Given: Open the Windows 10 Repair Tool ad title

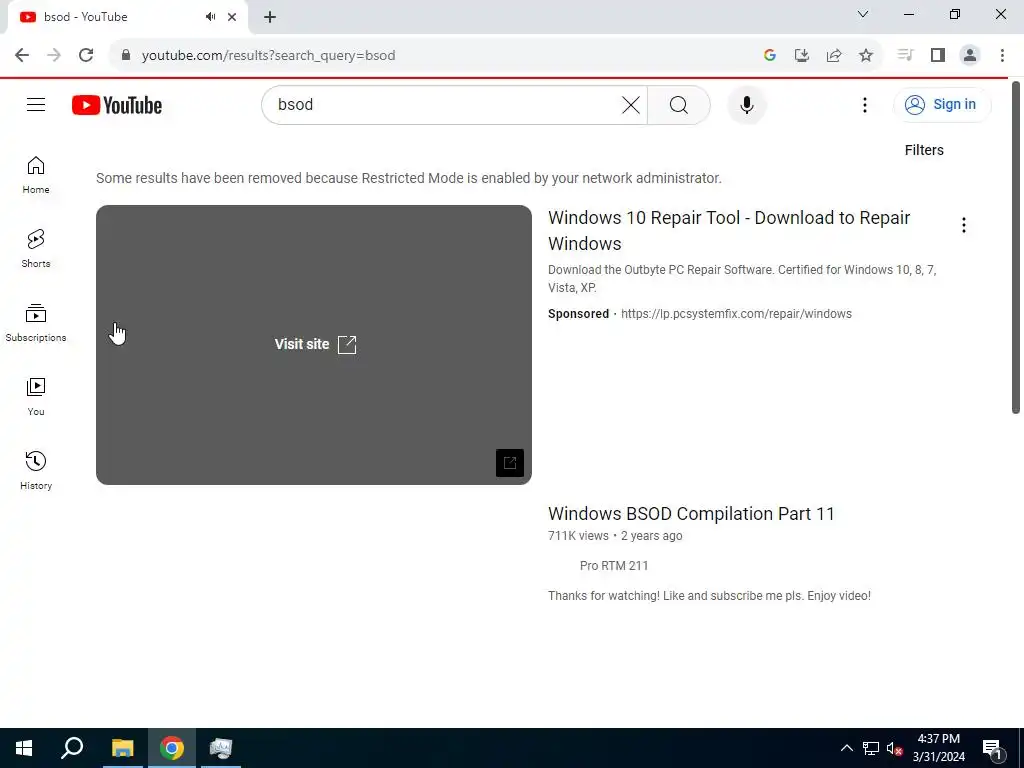Looking at the screenshot, I should point(729,231).
